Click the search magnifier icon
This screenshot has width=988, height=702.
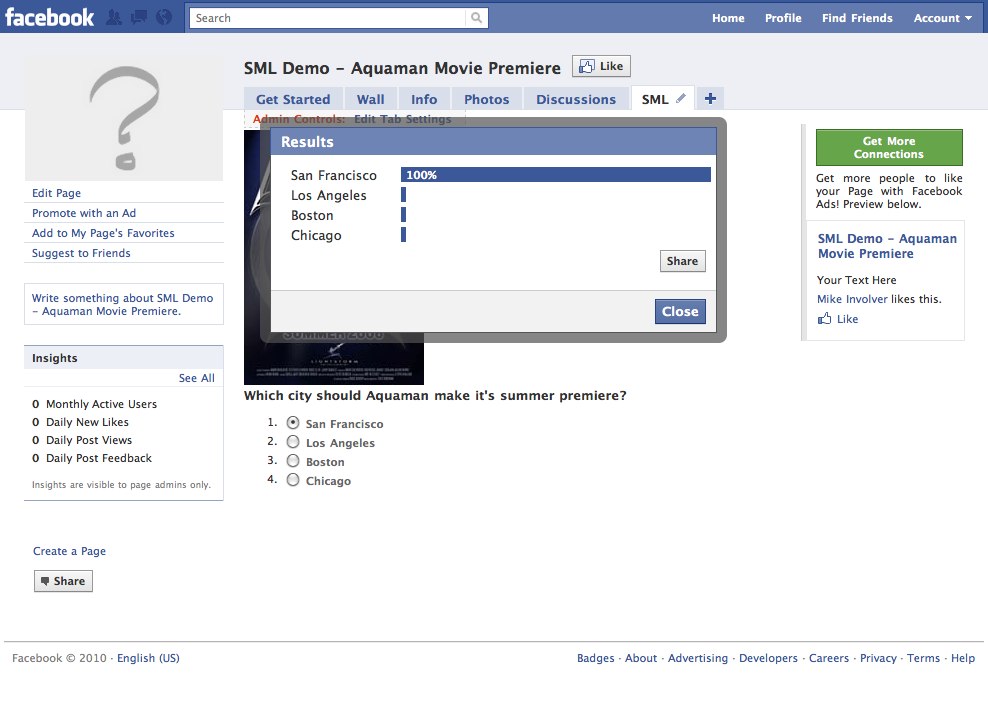pyautogui.click(x=476, y=18)
